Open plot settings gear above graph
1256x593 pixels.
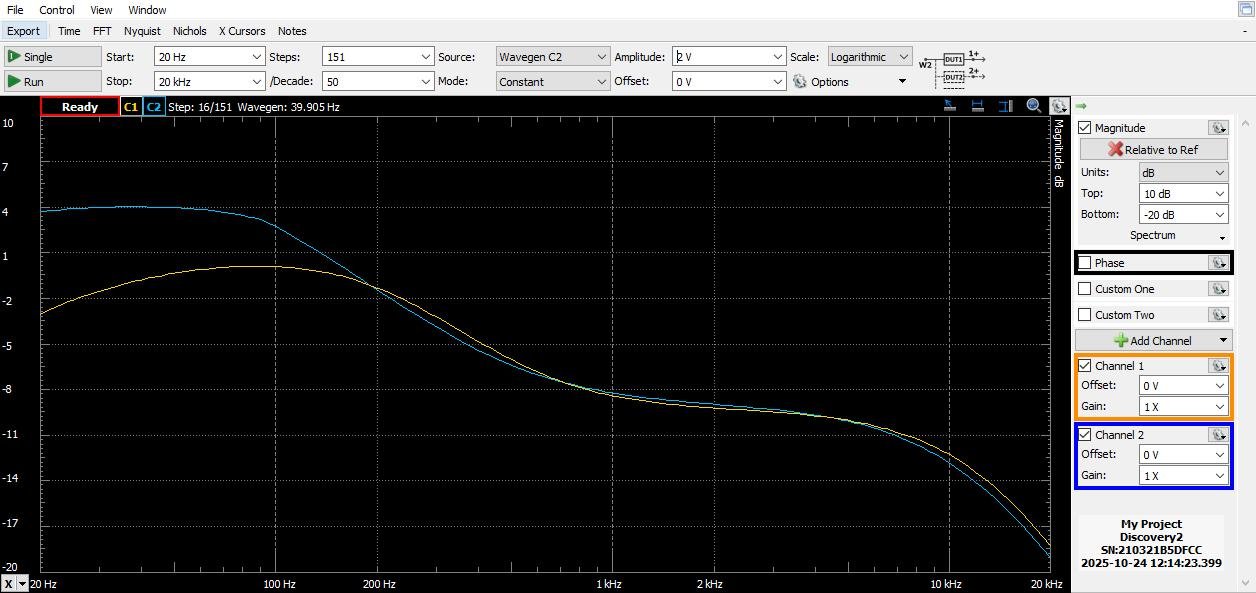(1059, 106)
